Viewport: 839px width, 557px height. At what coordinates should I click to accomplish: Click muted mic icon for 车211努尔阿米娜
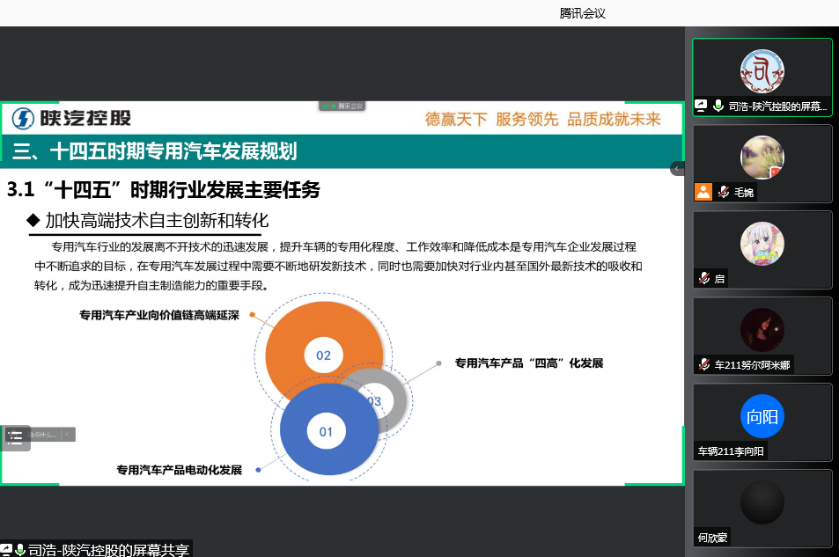[x=704, y=365]
